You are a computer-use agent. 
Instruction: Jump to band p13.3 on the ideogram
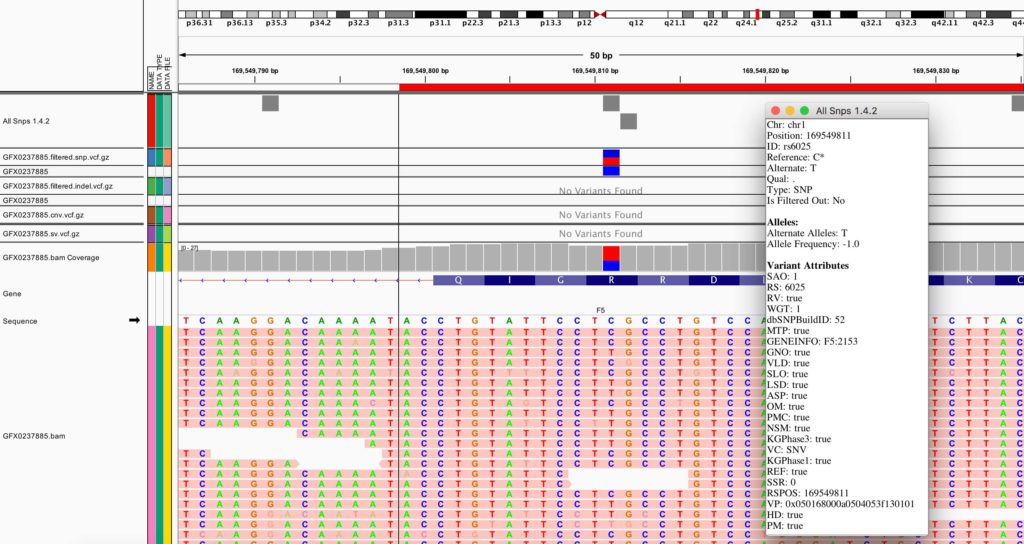(551, 22)
